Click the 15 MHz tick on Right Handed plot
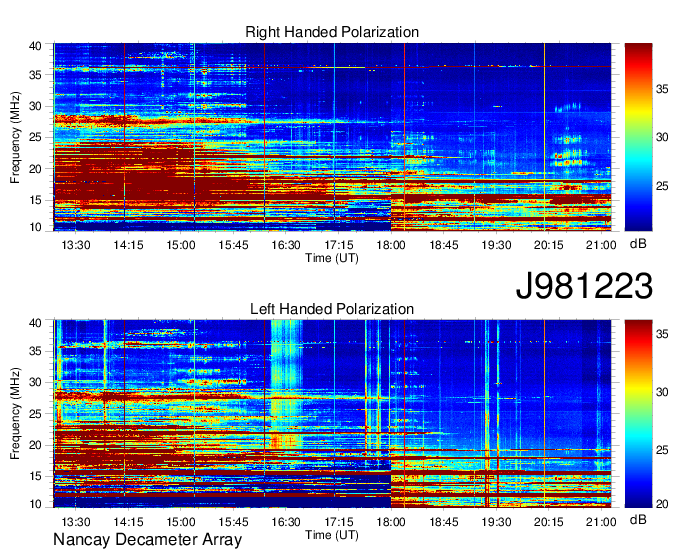This screenshot has height=552, width=680. click(x=36, y=200)
